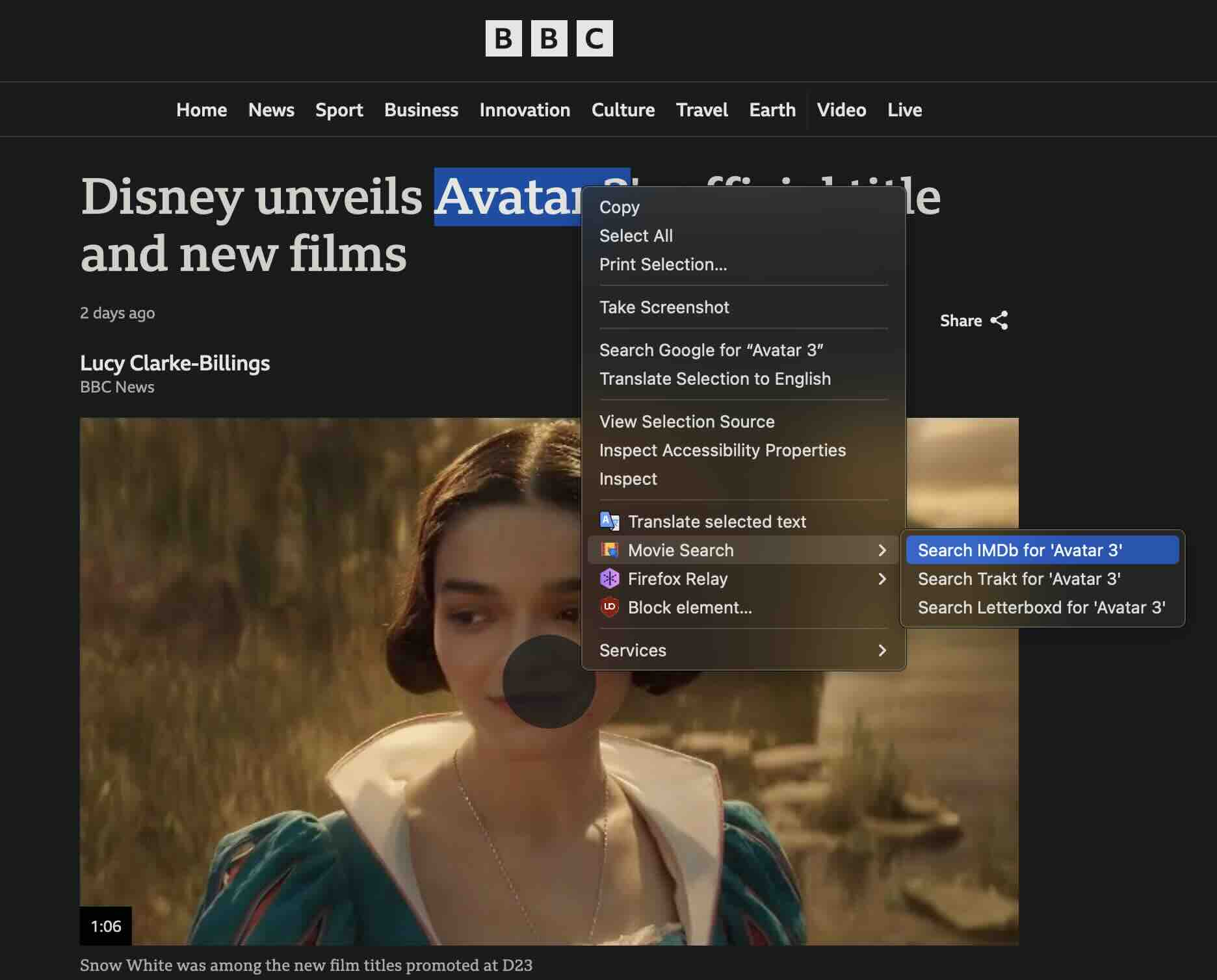Select Print Selection… menu entry
The image size is (1217, 980).
click(744, 264)
